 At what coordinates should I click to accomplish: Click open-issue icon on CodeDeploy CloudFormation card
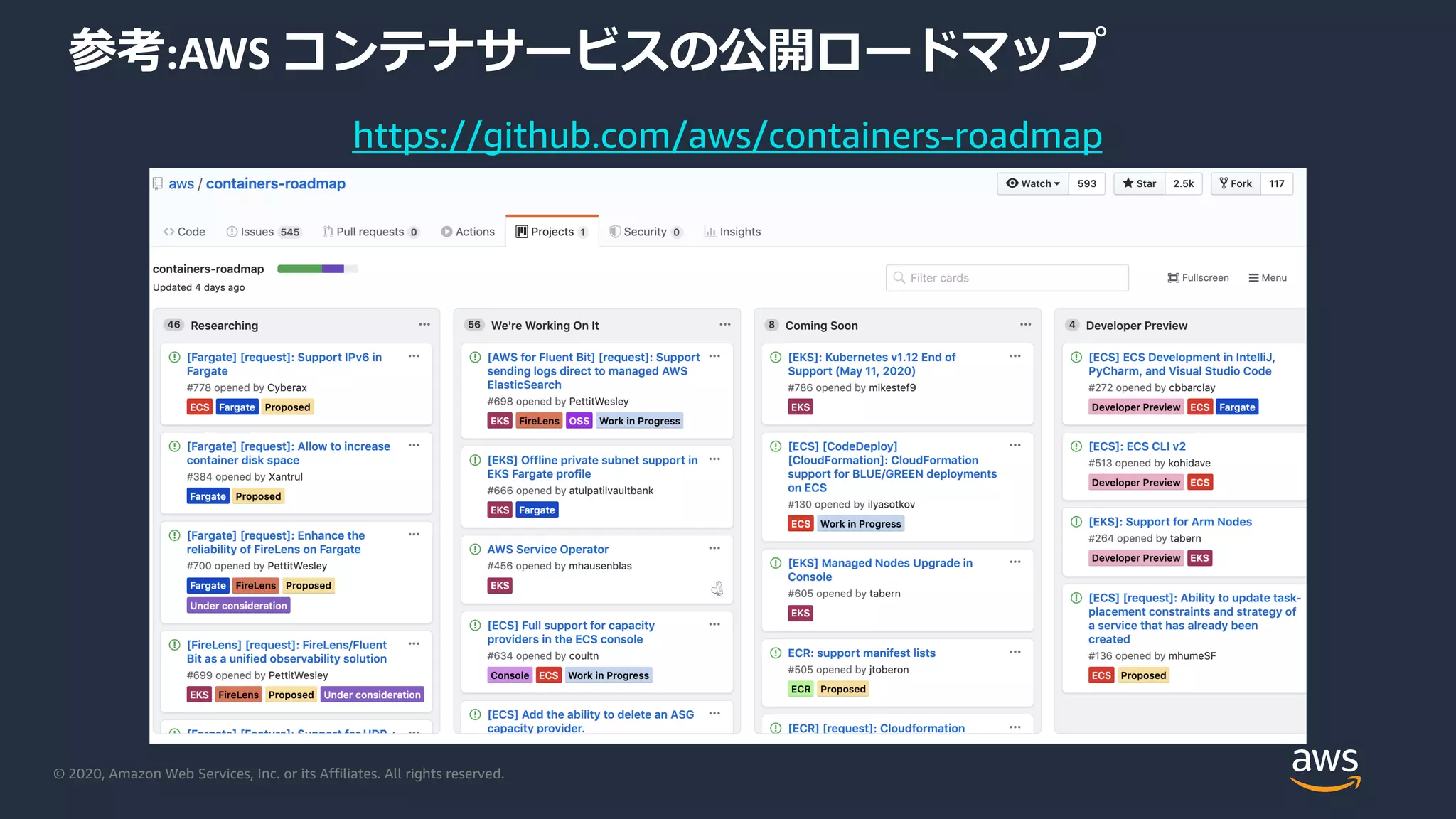(x=776, y=446)
